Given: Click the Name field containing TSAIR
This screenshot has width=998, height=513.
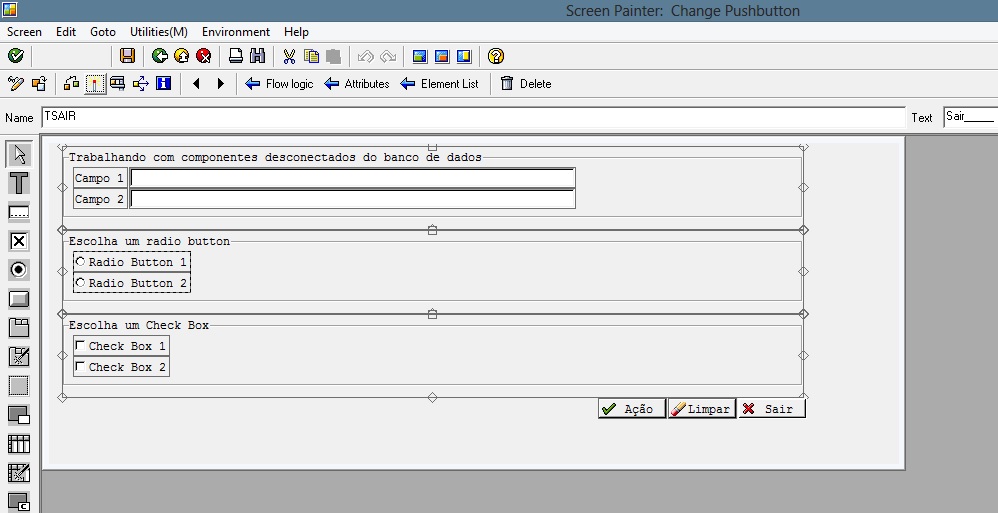Looking at the screenshot, I should tap(470, 117).
